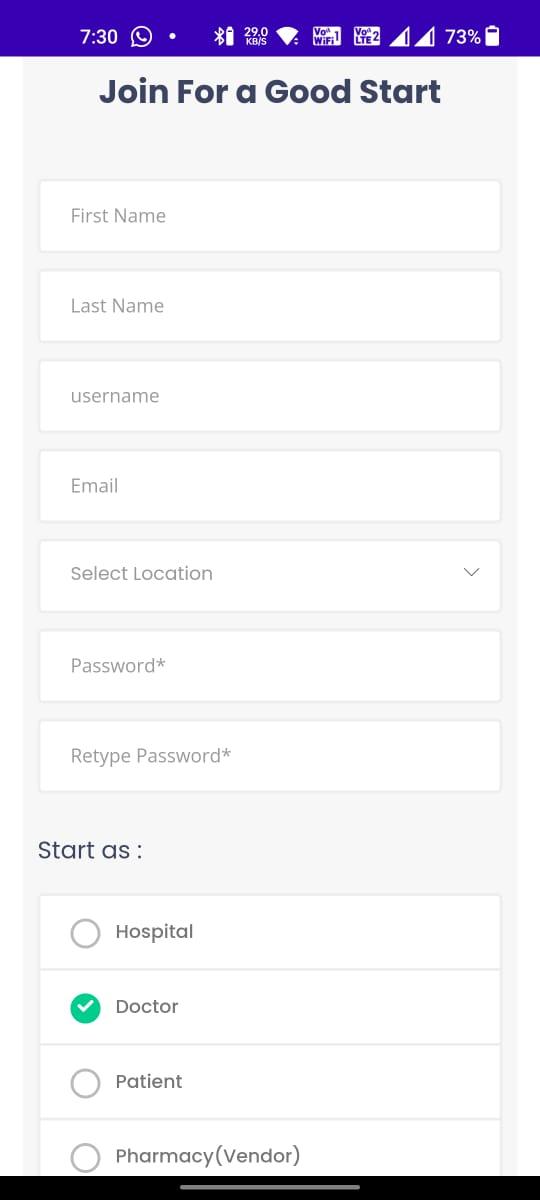Focus the First Name field
Viewport: 540px width, 1200px height.
(270, 216)
